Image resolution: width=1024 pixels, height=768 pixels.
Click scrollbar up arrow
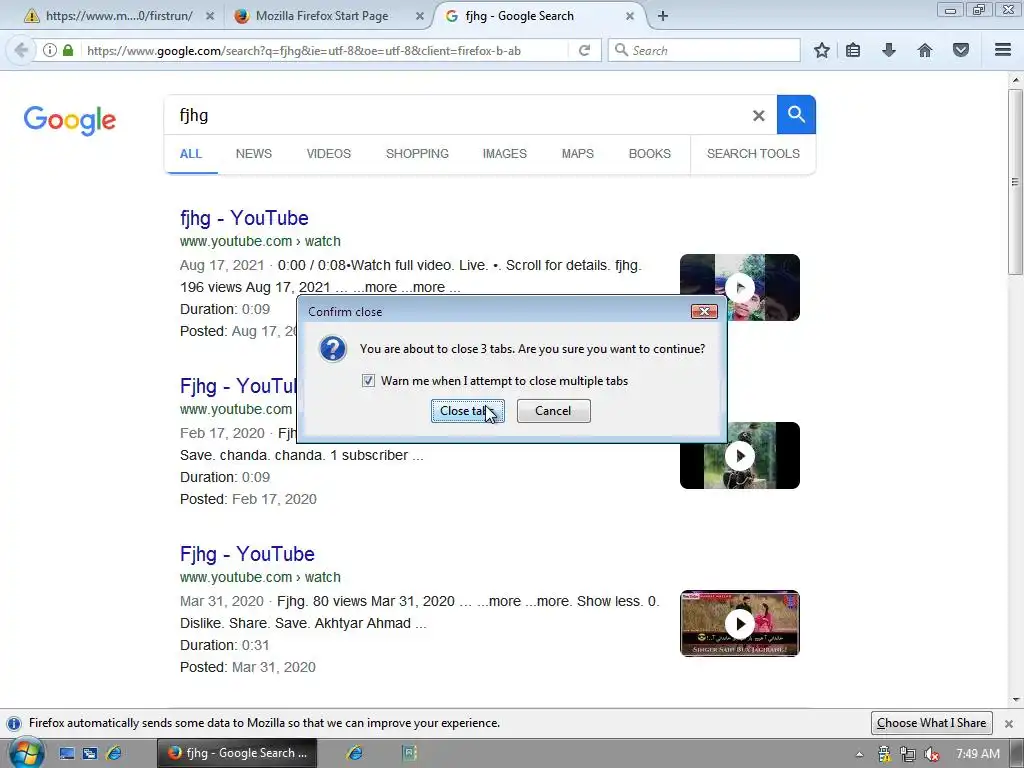point(1015,81)
